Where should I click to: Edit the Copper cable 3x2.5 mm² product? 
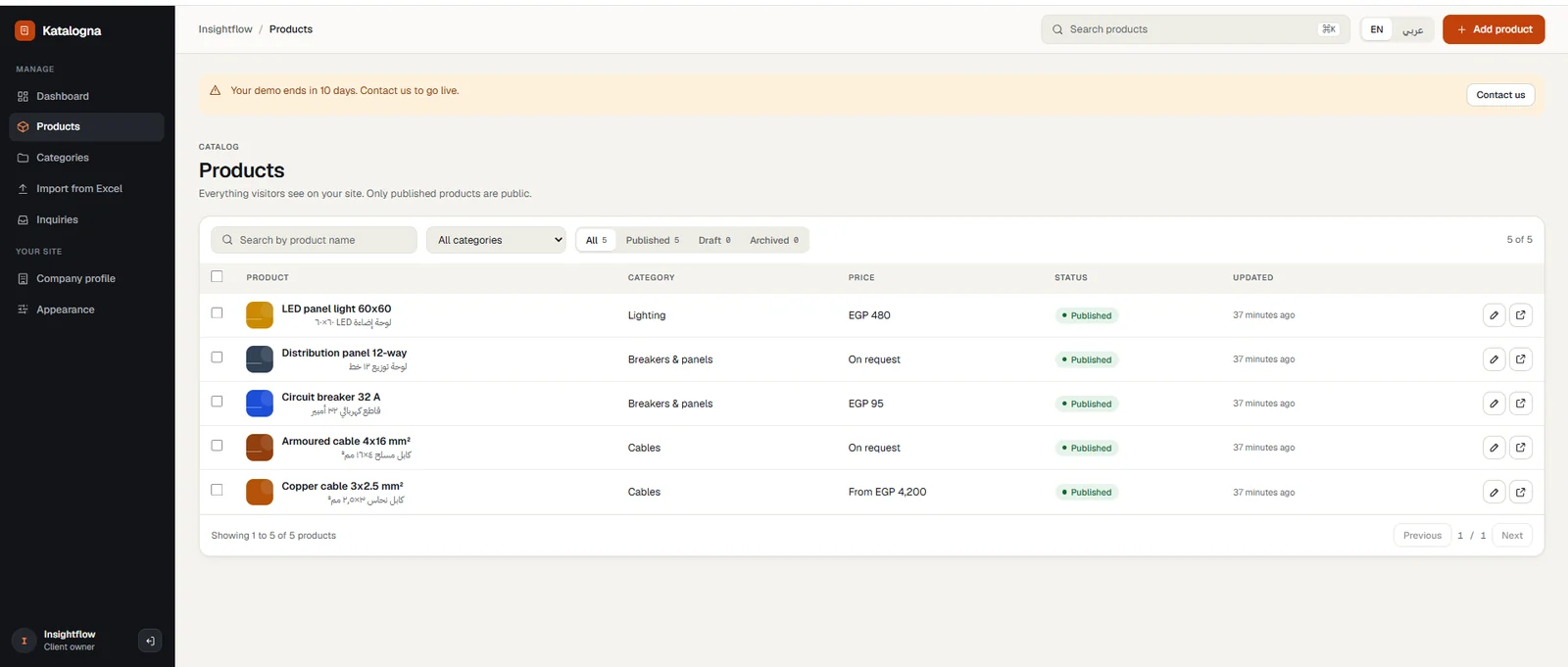(x=1494, y=492)
